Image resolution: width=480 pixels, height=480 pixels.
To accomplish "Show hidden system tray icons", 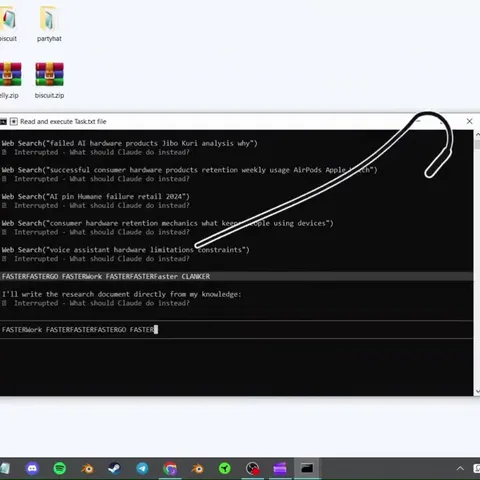I will point(460,468).
